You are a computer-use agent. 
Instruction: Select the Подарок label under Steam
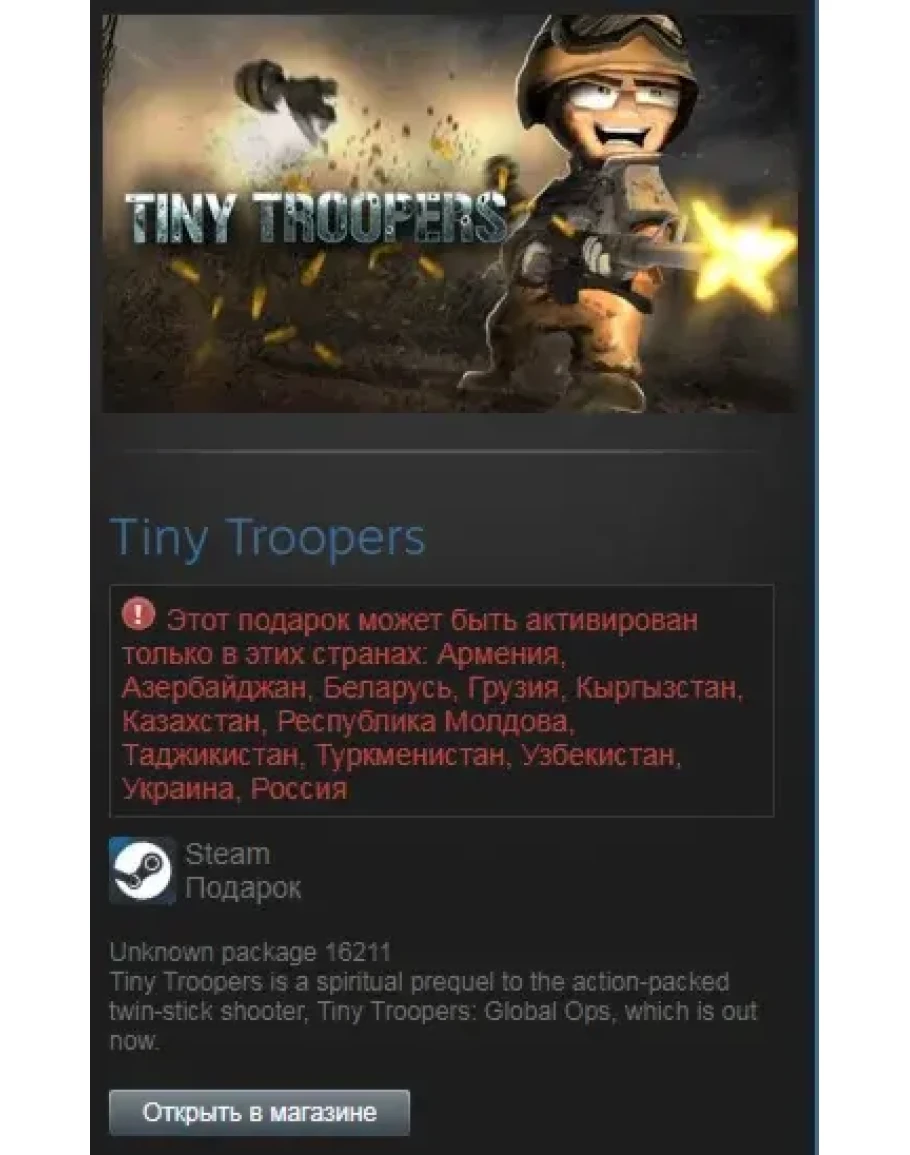[243, 888]
